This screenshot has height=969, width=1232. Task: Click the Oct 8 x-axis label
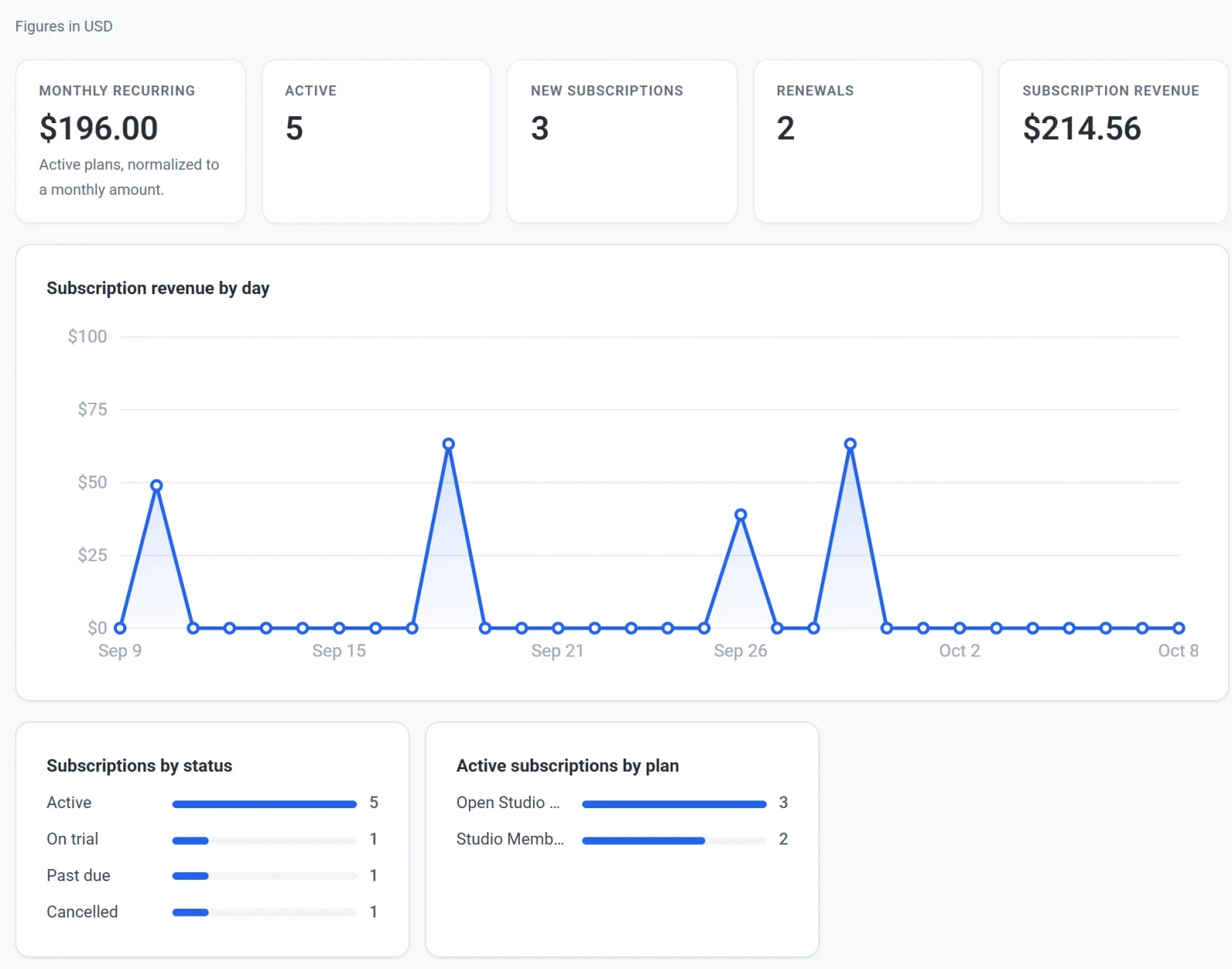click(x=1178, y=651)
